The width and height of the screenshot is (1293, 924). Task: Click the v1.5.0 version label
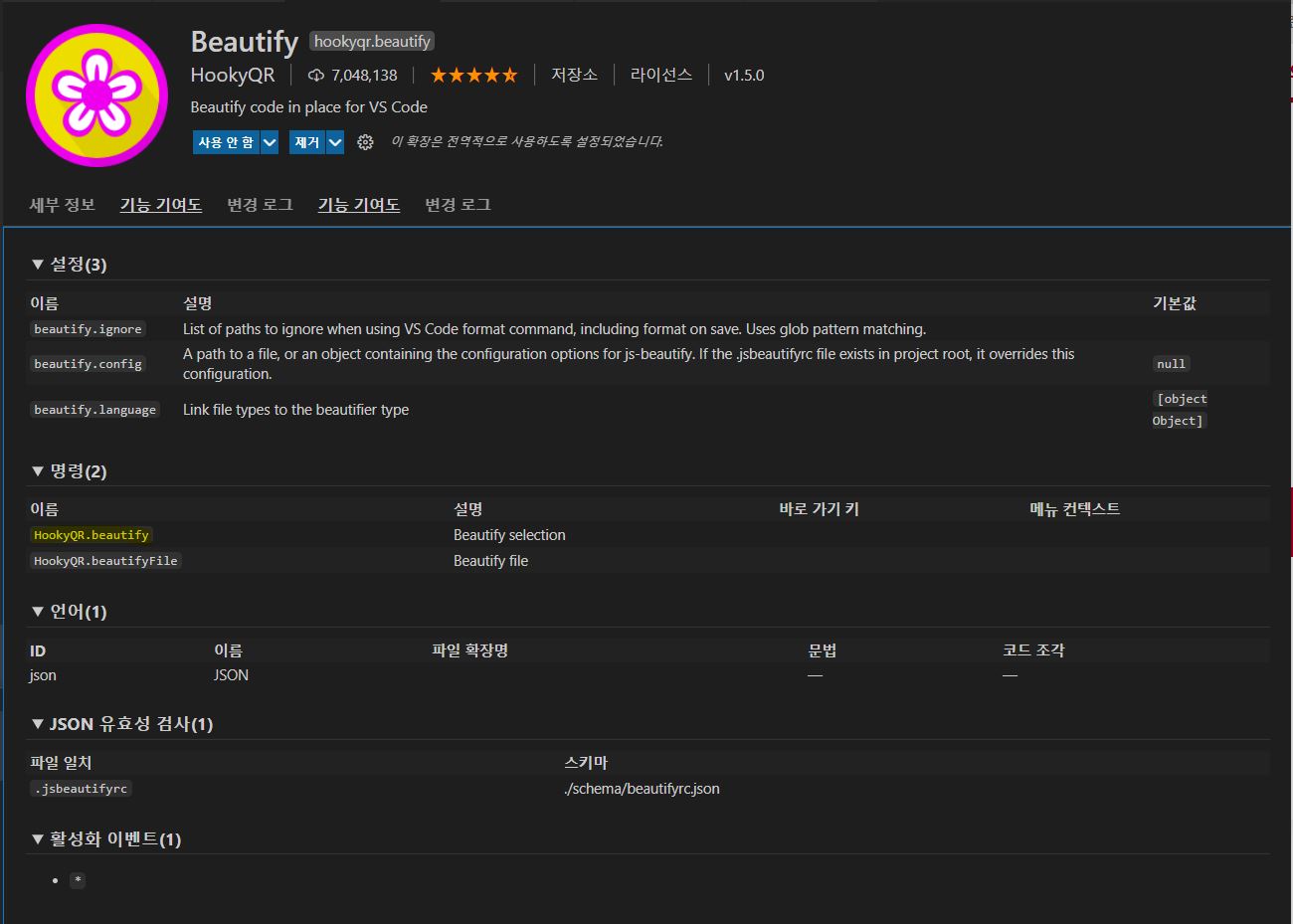click(x=744, y=75)
